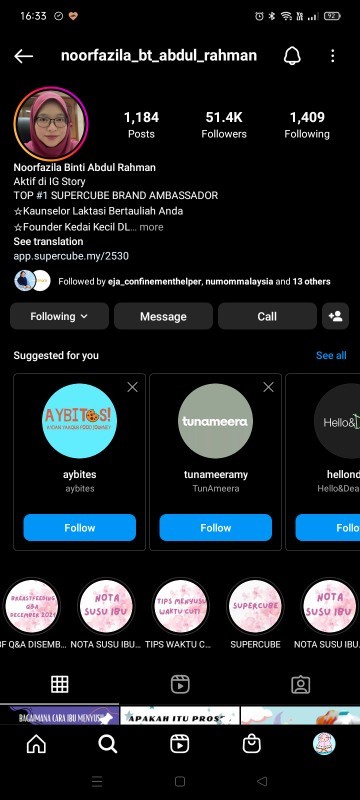Expand the bio by tapping more
The image size is (360, 800).
pyautogui.click(x=151, y=227)
